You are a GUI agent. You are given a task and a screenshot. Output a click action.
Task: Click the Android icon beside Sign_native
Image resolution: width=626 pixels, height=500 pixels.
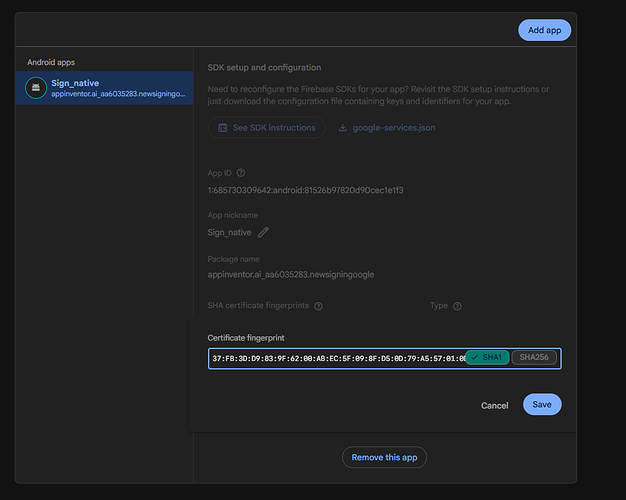[x=35, y=88]
